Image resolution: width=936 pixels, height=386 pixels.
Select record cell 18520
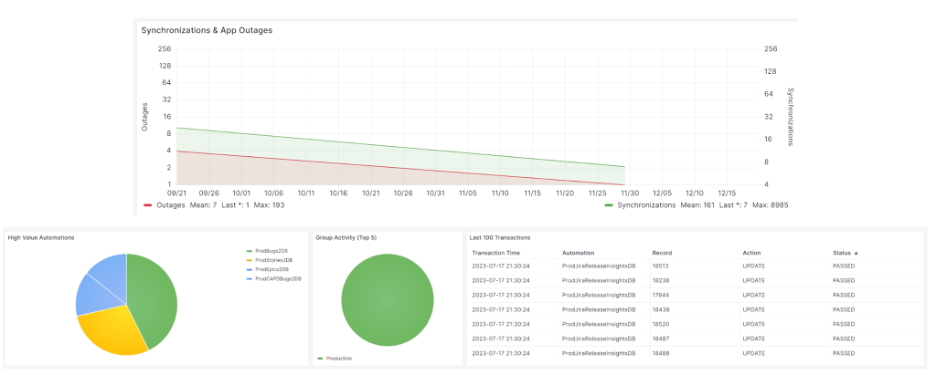point(660,324)
